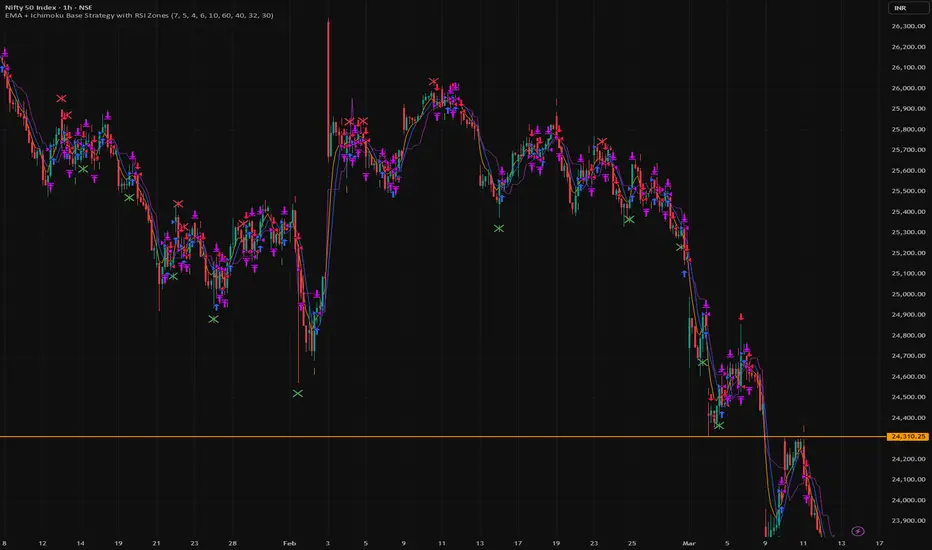The height and width of the screenshot is (550, 932).
Task: Click the 25,800.00 price axis label
Action: [x=908, y=129]
